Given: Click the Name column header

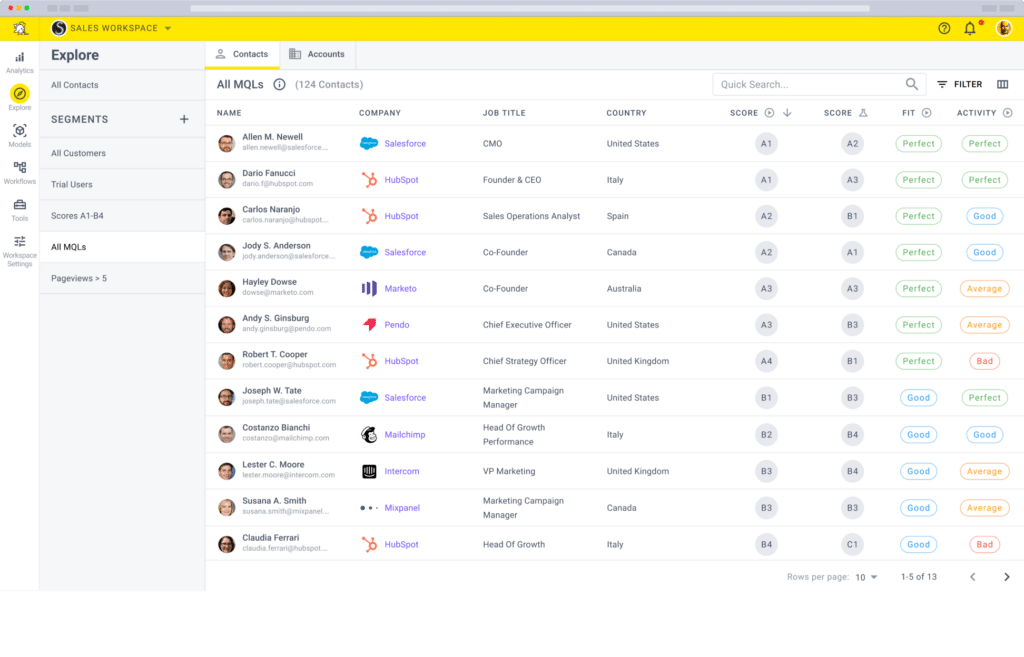Looking at the screenshot, I should click(229, 113).
